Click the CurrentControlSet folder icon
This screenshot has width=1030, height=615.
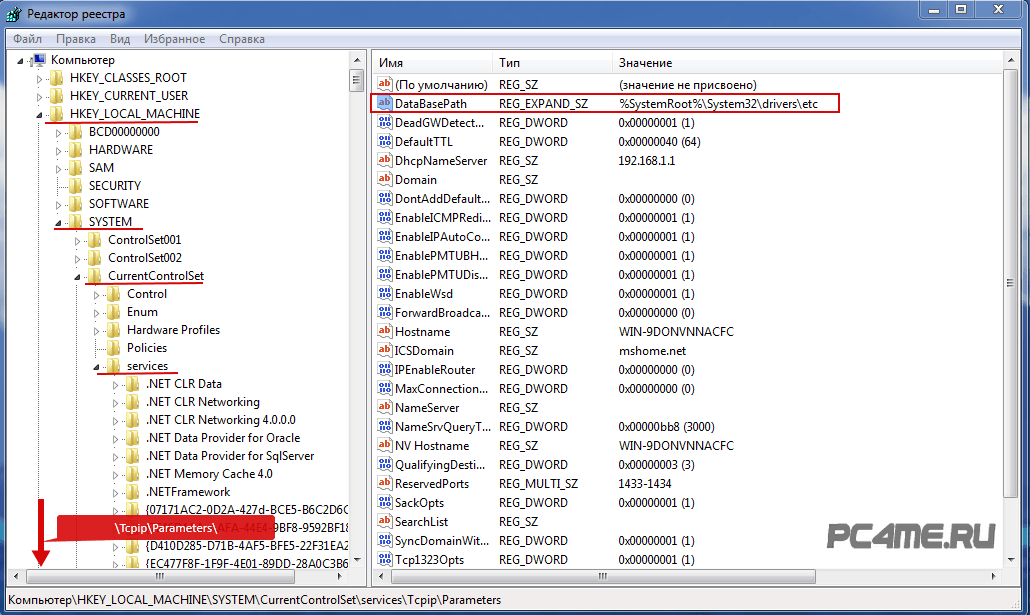94,276
